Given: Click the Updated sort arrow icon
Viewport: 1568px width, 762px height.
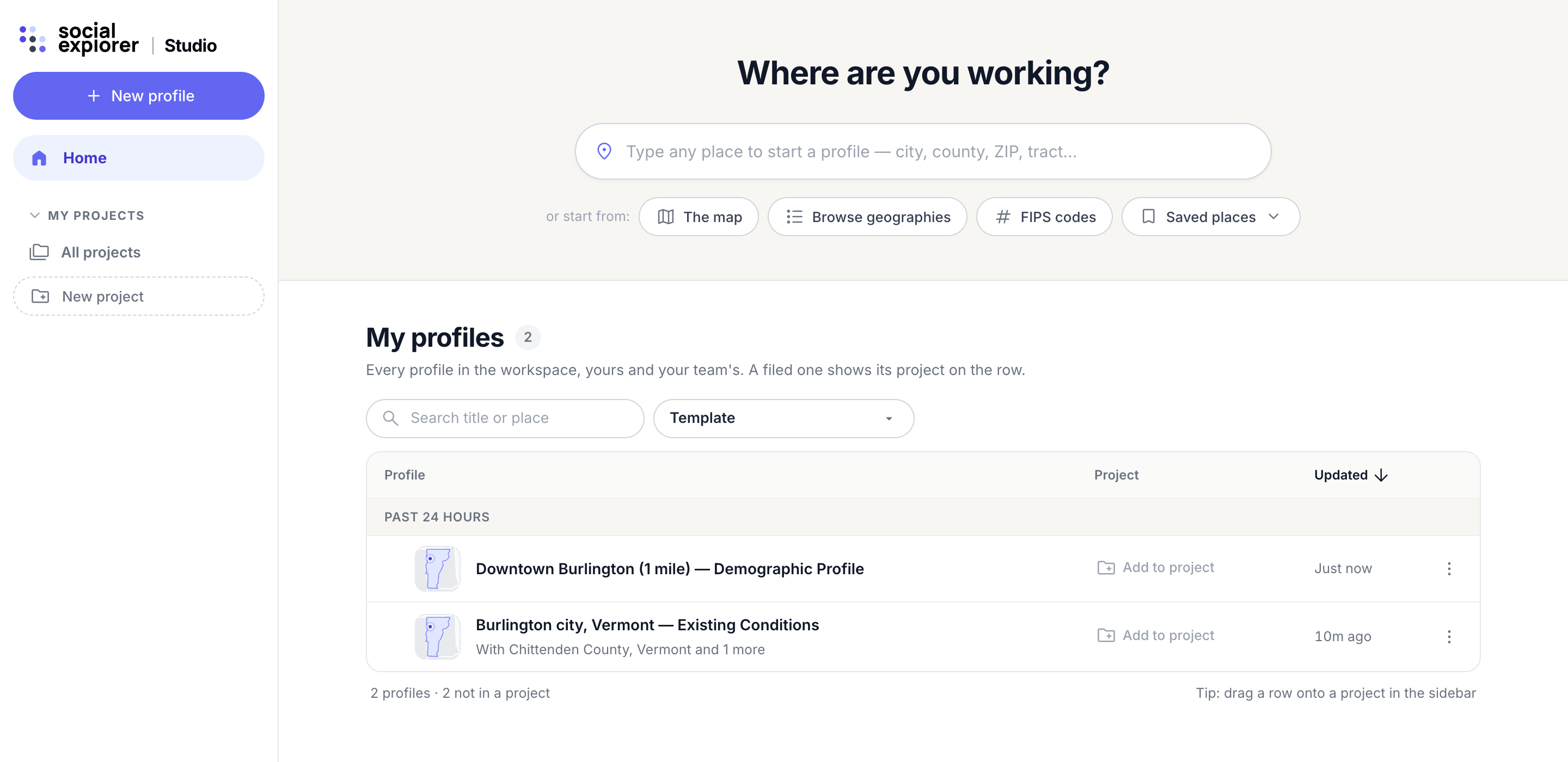Looking at the screenshot, I should click(x=1381, y=475).
